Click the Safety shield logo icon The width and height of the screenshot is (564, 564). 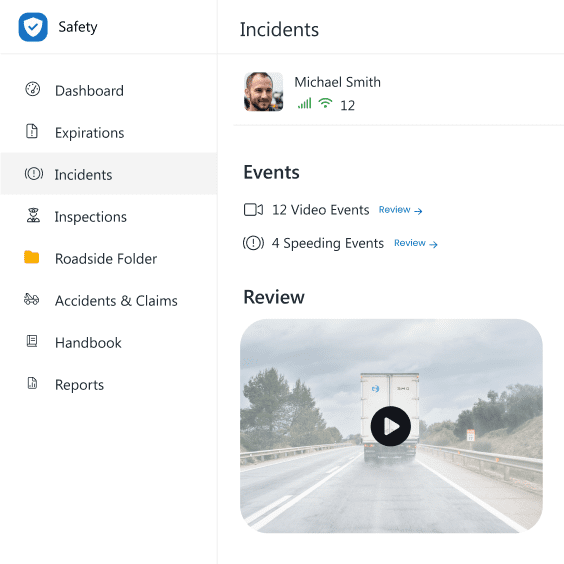(x=33, y=27)
